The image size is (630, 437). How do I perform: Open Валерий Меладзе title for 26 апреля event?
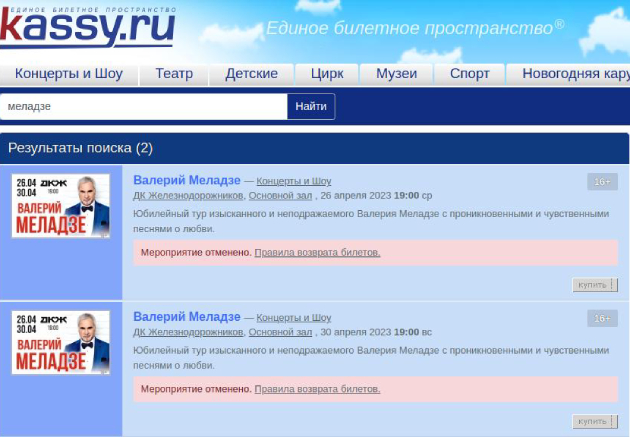click(x=187, y=180)
